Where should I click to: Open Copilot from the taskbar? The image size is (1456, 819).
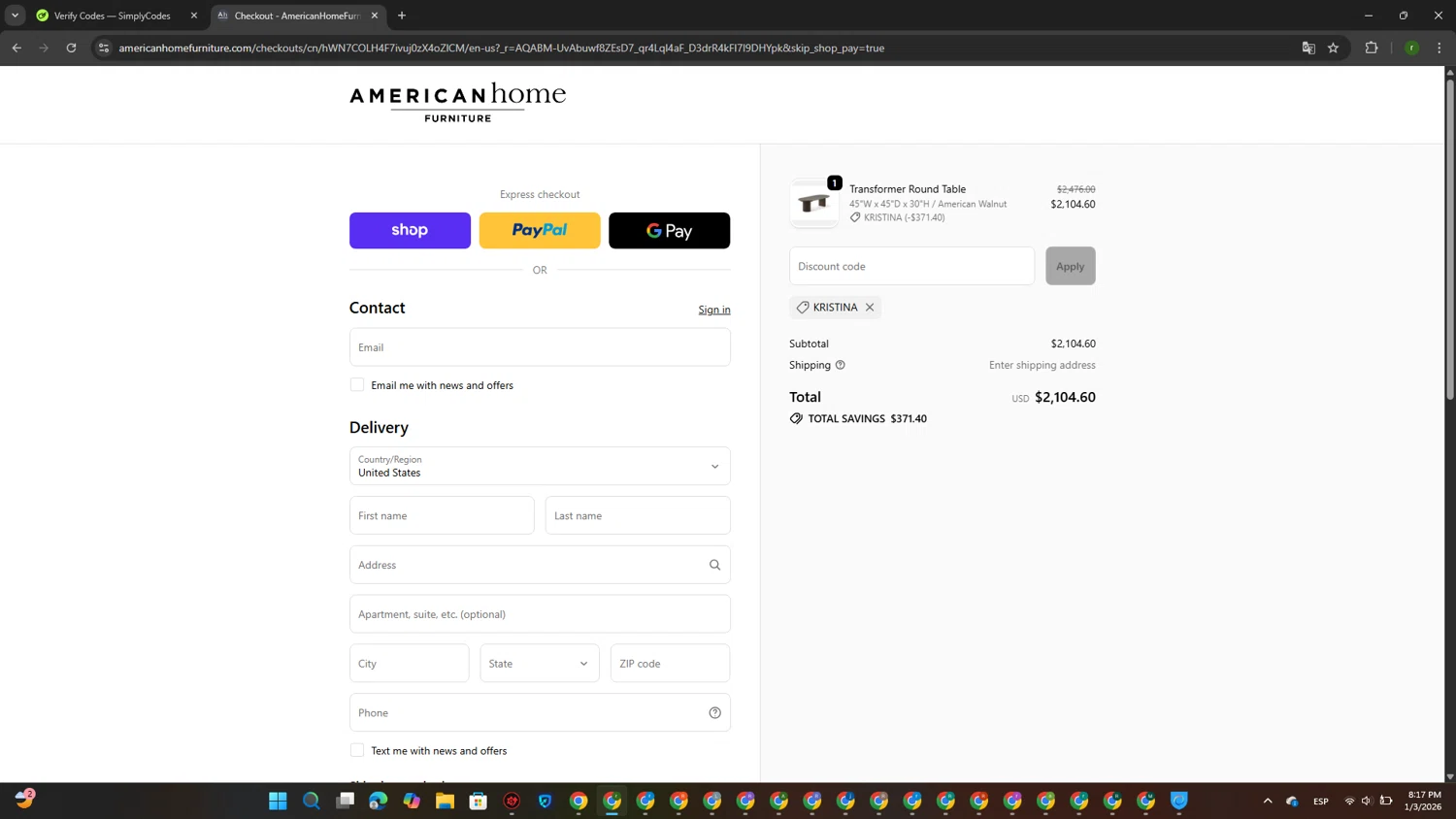(x=412, y=801)
